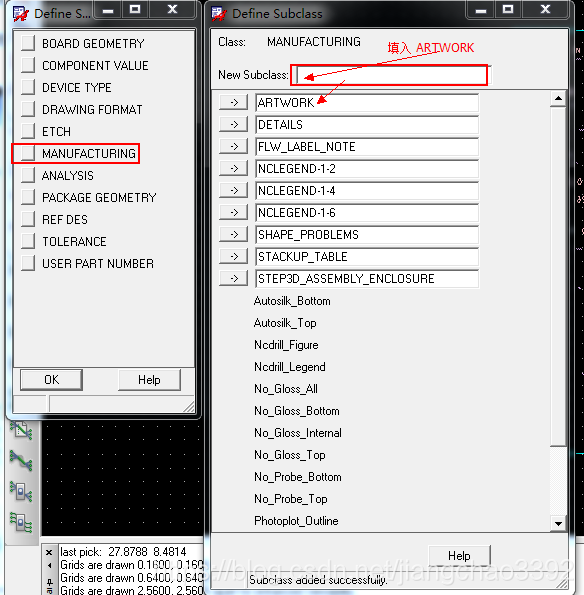
Task: Click scrollbar up arrow in subclass list
Action: (558, 99)
